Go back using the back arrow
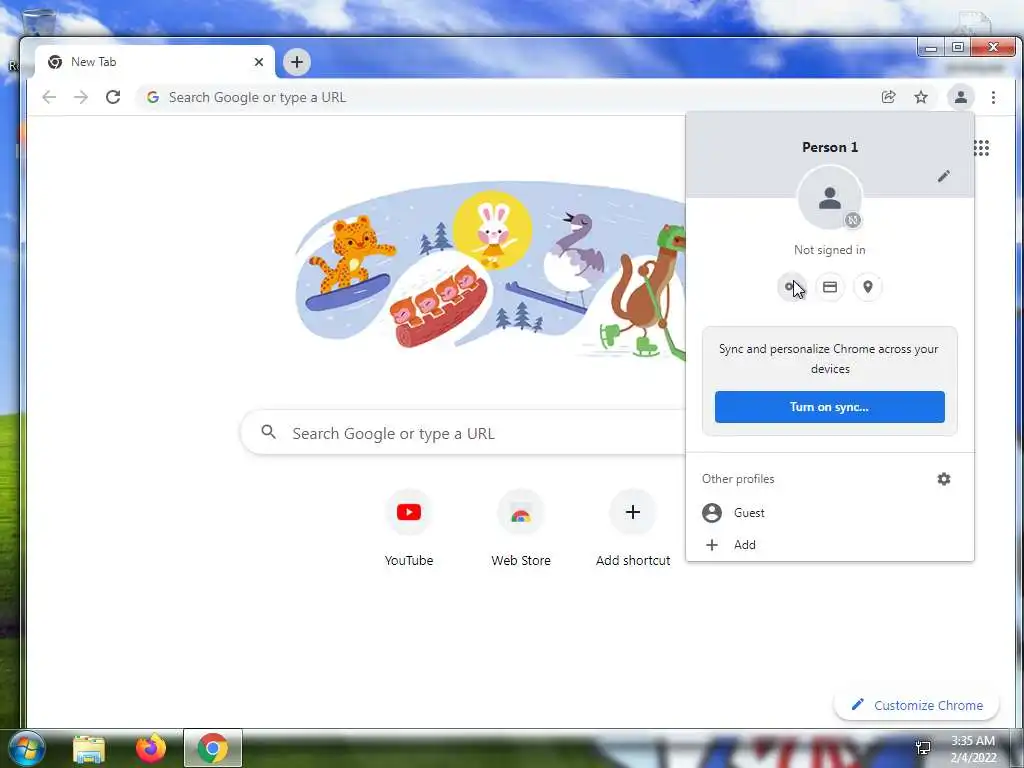The image size is (1024, 768). coord(49,97)
